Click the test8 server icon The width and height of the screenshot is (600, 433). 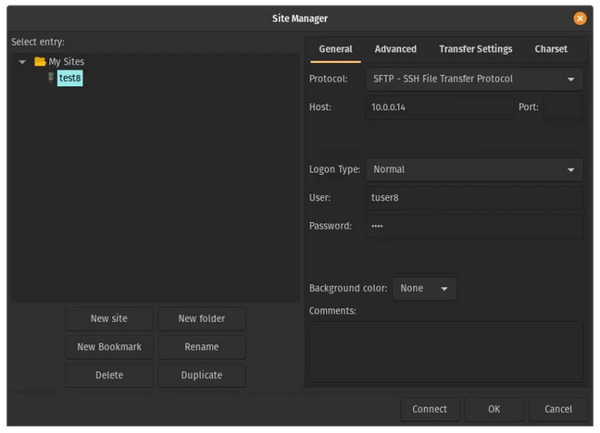point(51,78)
